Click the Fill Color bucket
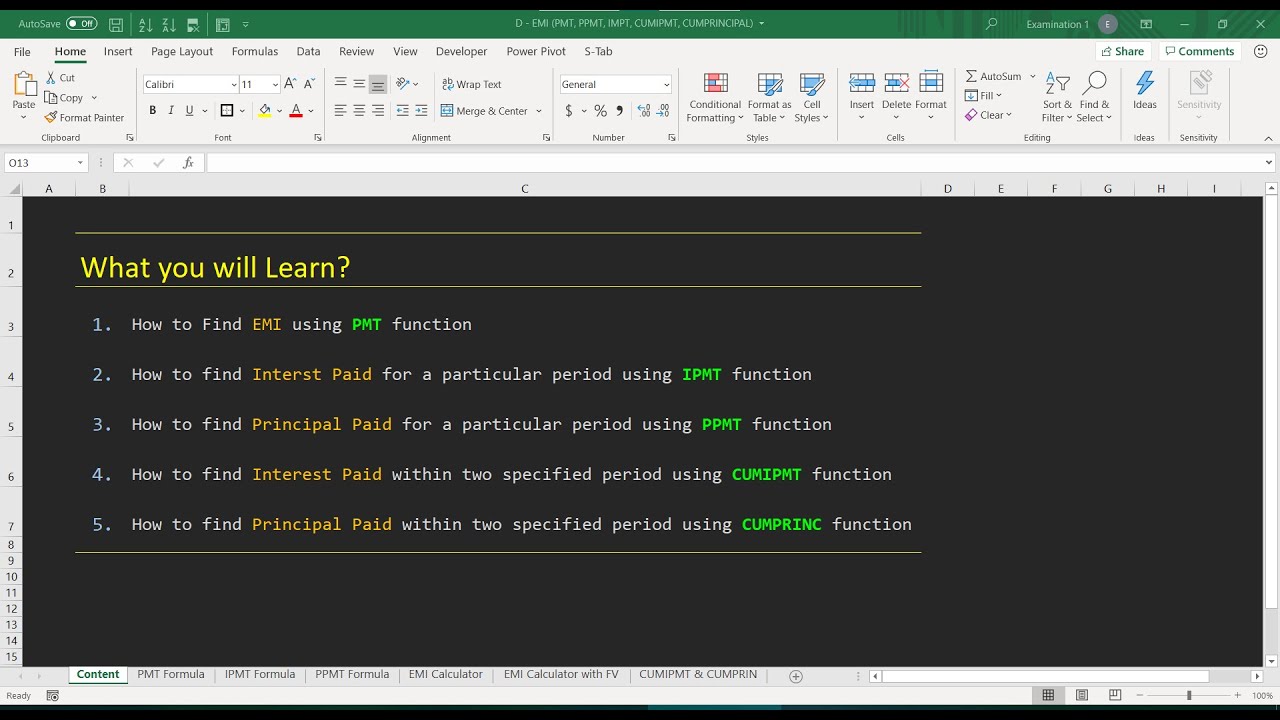This screenshot has height=720, width=1280. (264, 111)
